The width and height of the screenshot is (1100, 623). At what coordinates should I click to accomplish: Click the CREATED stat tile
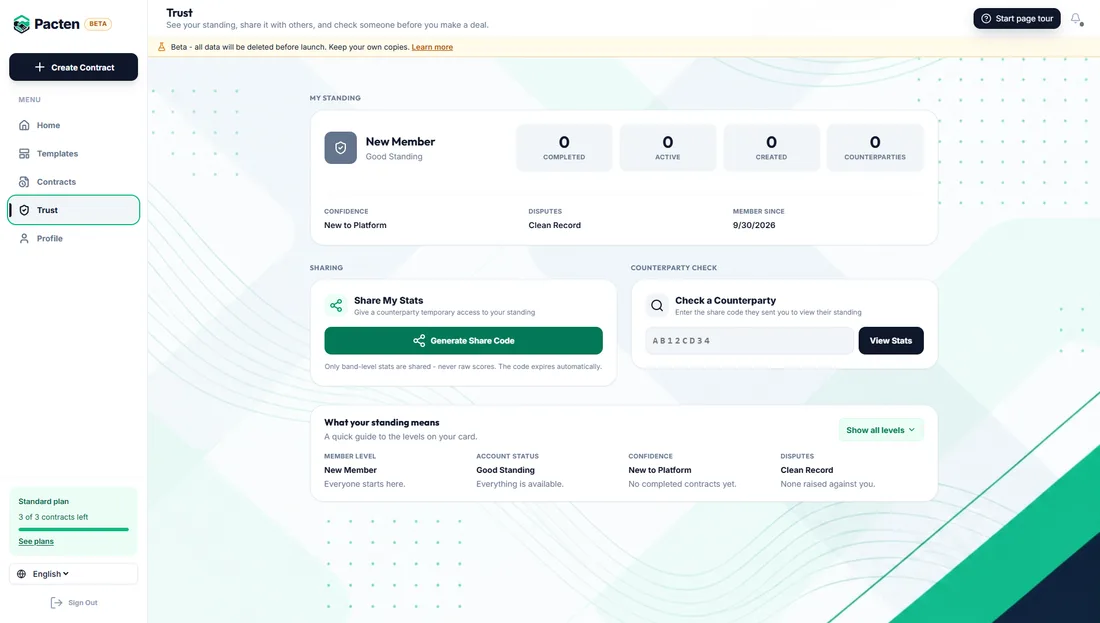coord(771,148)
